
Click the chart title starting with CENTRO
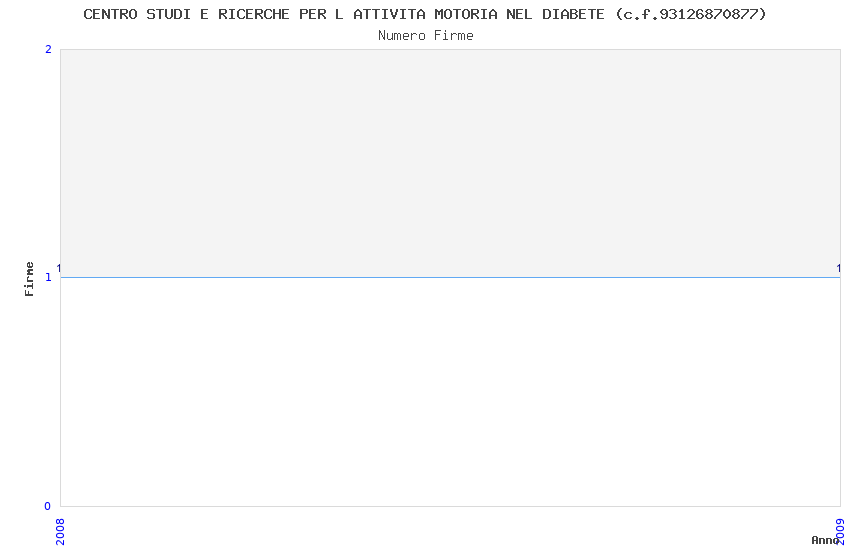(x=424, y=14)
